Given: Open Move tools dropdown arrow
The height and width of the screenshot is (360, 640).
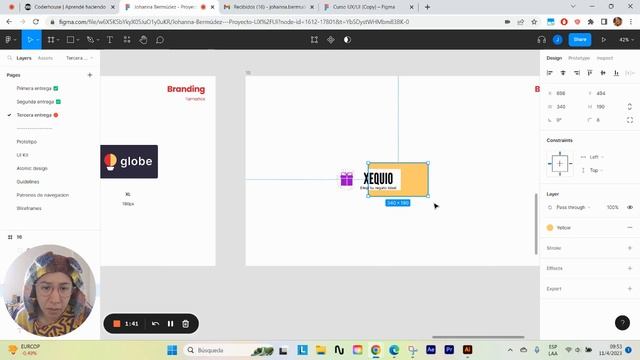Looking at the screenshot, I should pyautogui.click(x=37, y=40).
